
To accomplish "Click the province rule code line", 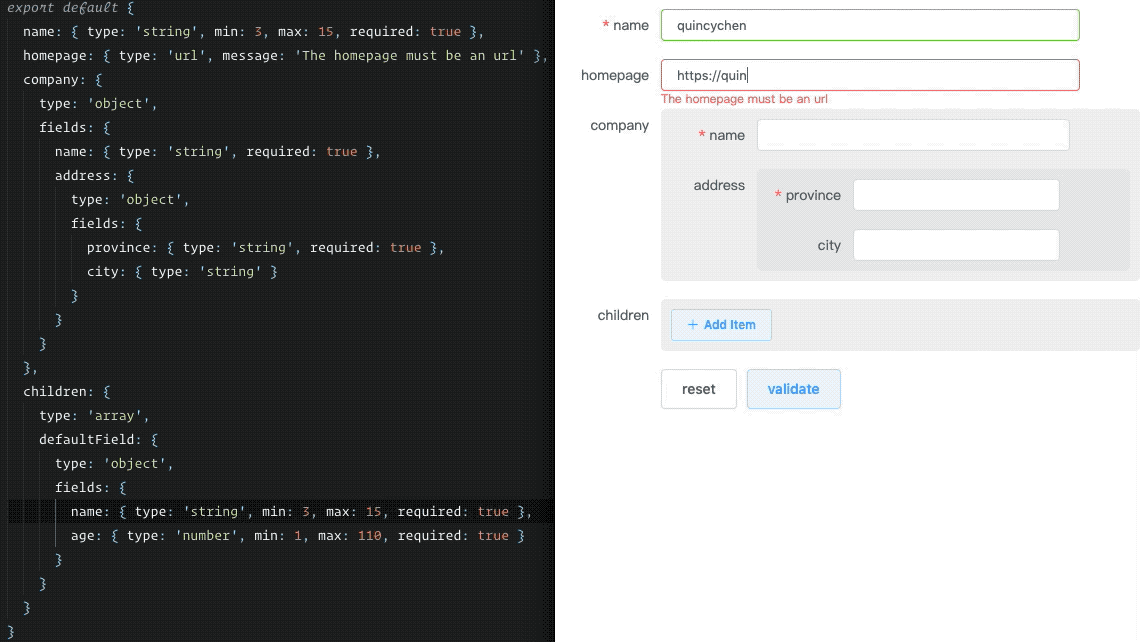I will pyautogui.click(x=266, y=248).
